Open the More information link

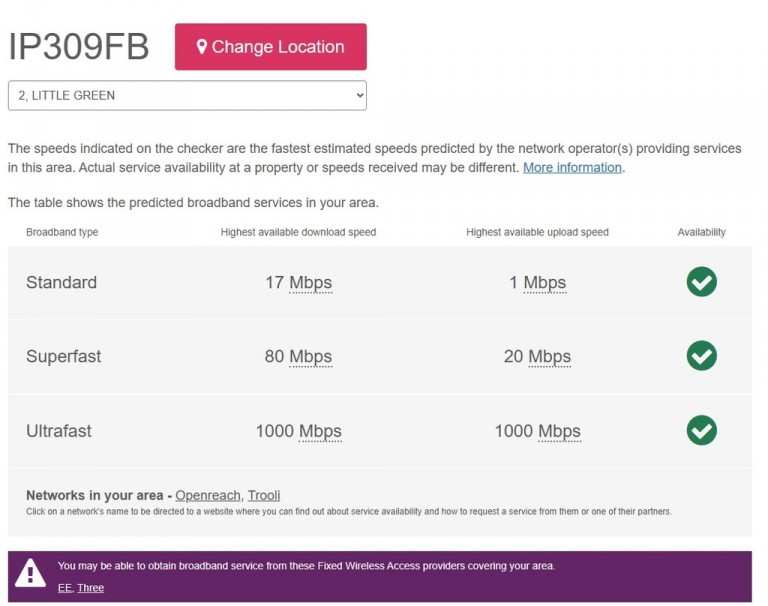[x=572, y=168]
